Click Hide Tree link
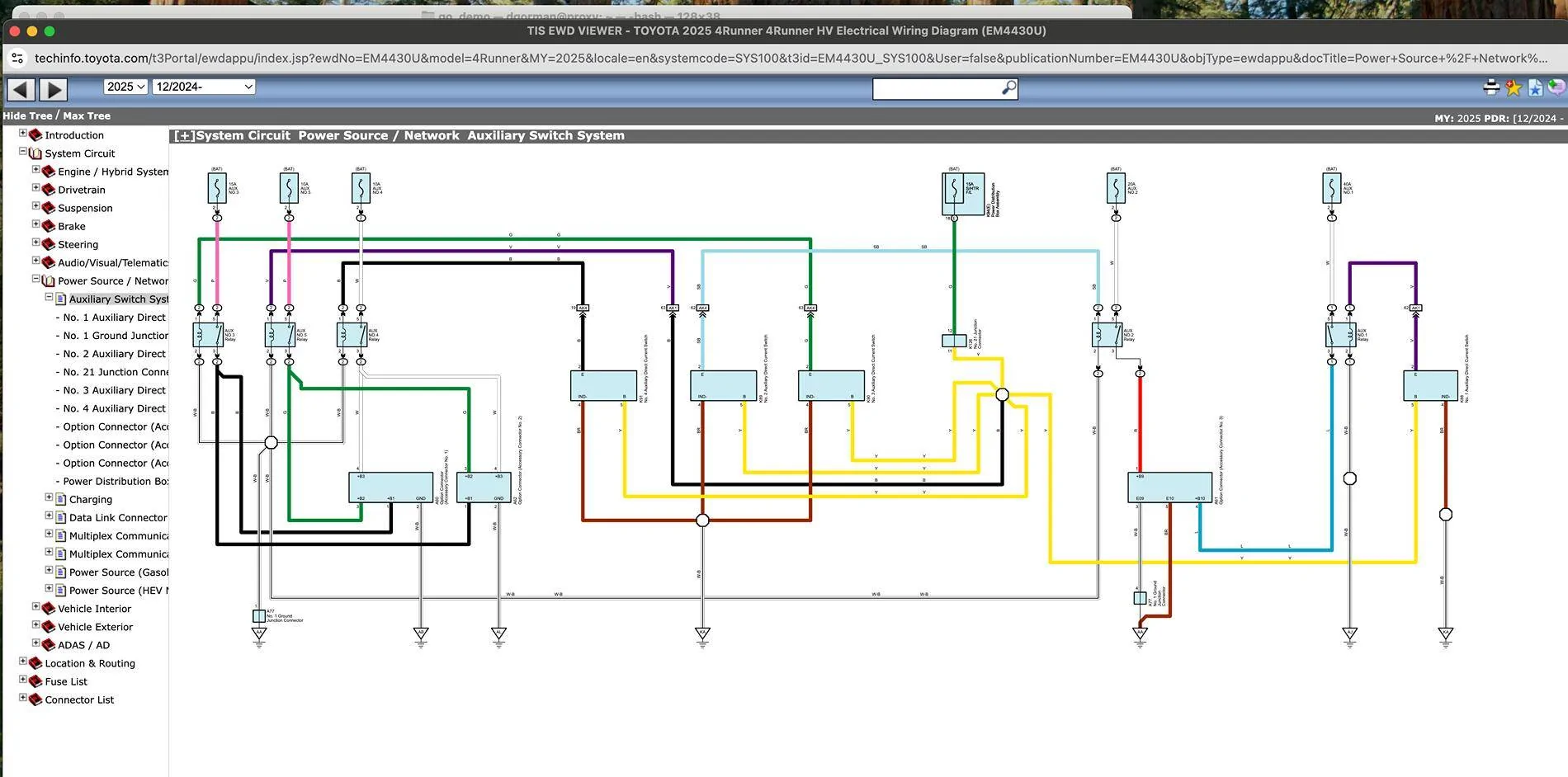1568x777 pixels. 27,116
